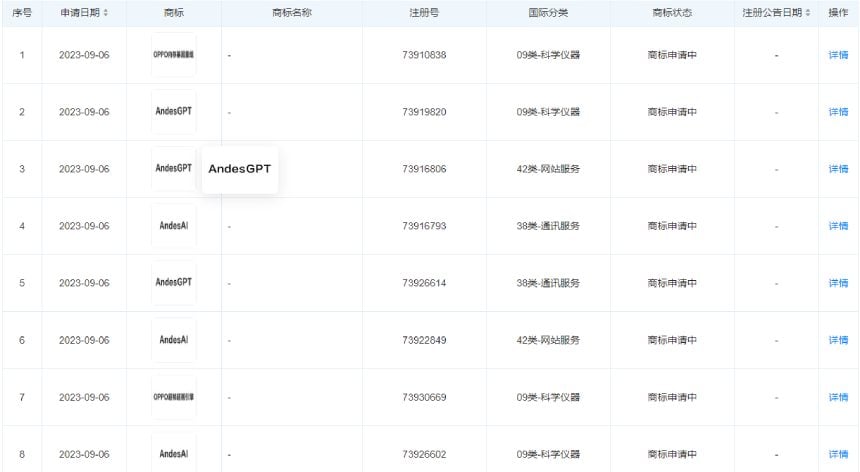Click the 国际分类 column header

[x=548, y=13]
